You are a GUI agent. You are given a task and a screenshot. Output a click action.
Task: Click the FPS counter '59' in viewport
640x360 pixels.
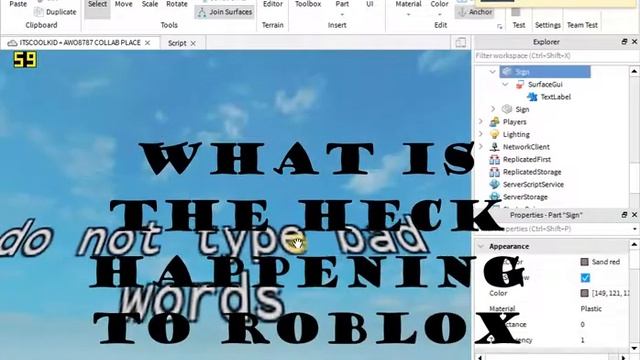[25, 60]
